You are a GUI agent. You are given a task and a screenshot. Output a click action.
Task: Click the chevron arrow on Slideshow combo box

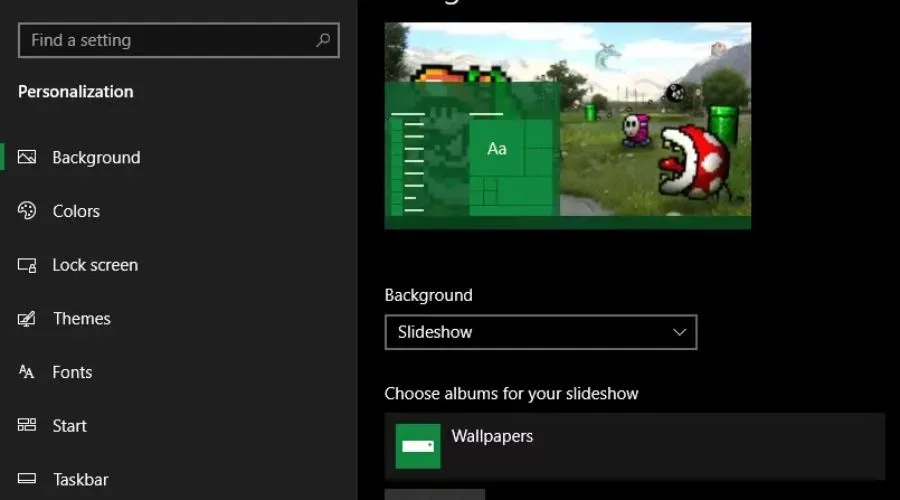tap(680, 332)
